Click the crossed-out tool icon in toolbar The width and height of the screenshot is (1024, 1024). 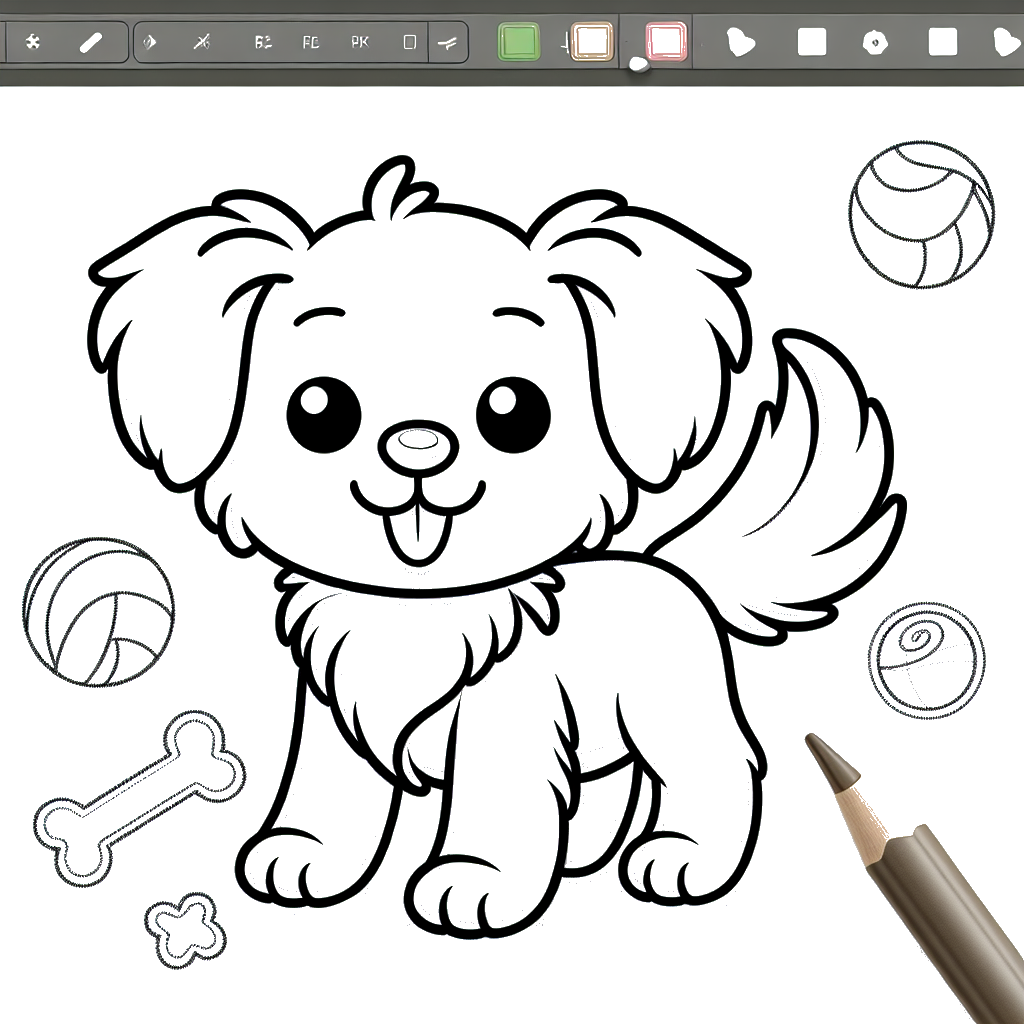tap(203, 43)
